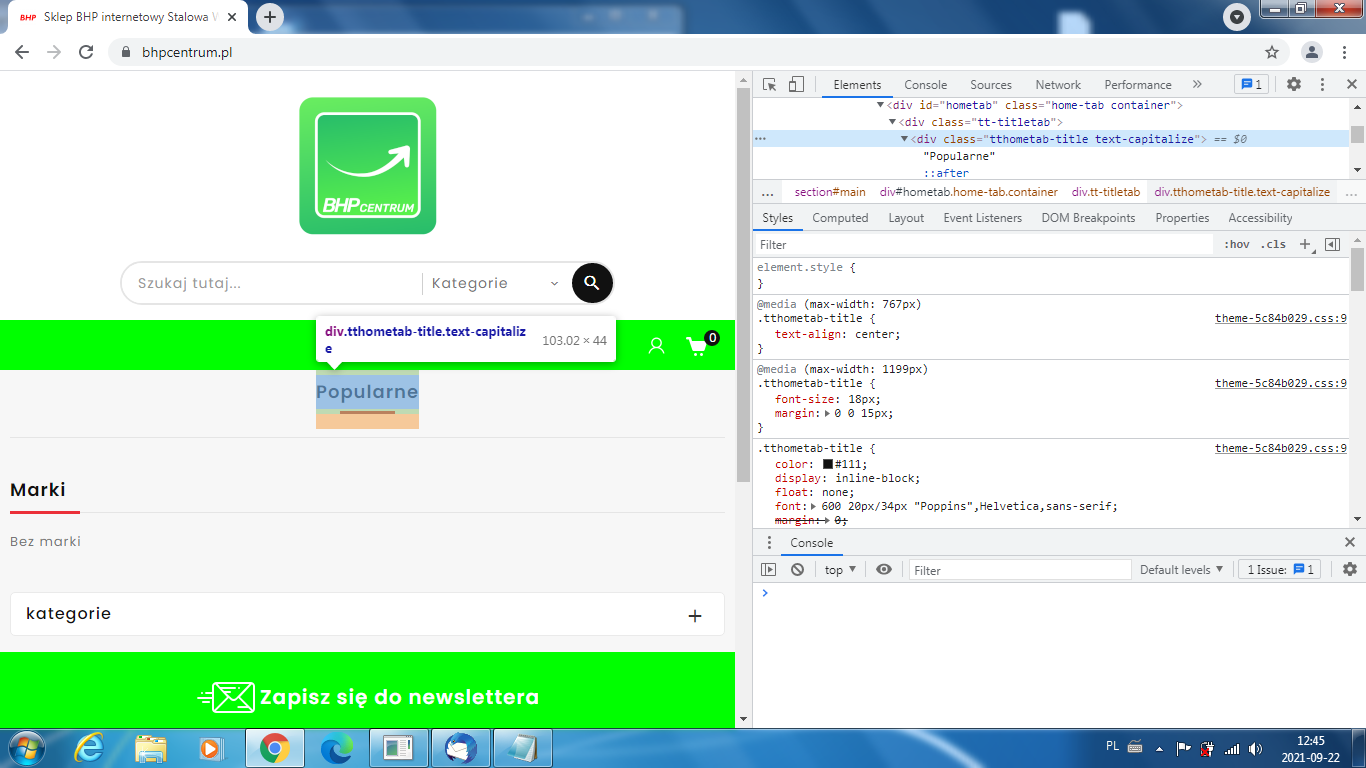Viewport: 1366px width, 768px height.
Task: Expand the Default levels dropdown
Action: point(1181,570)
